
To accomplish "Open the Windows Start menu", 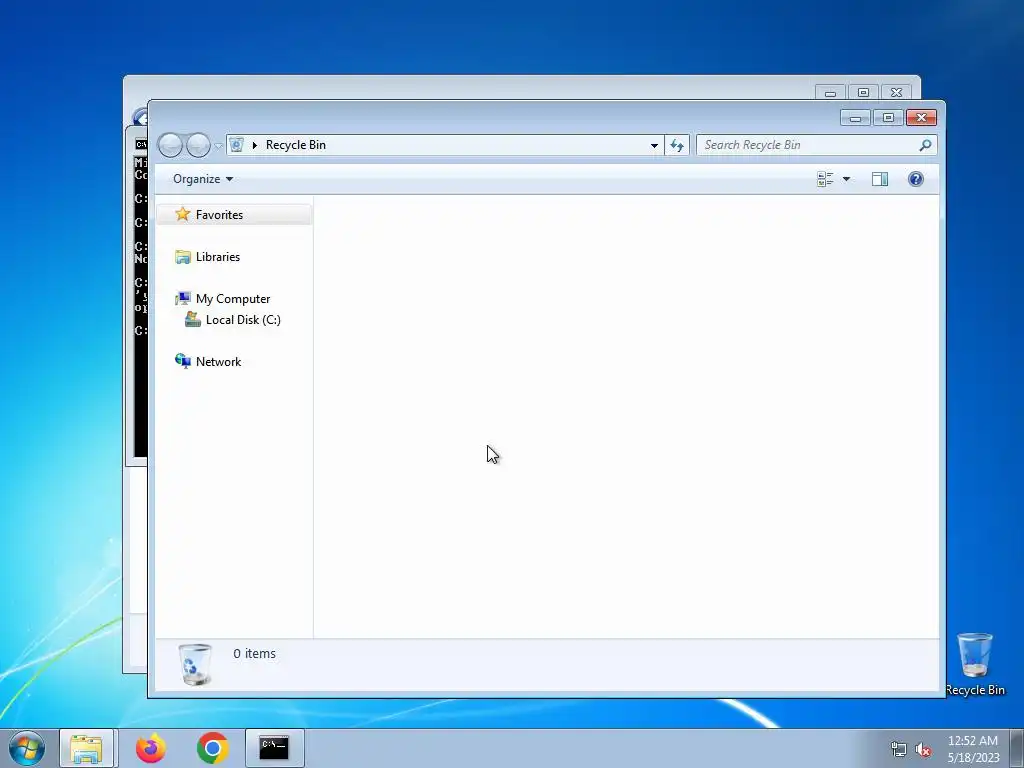I will click(x=27, y=748).
